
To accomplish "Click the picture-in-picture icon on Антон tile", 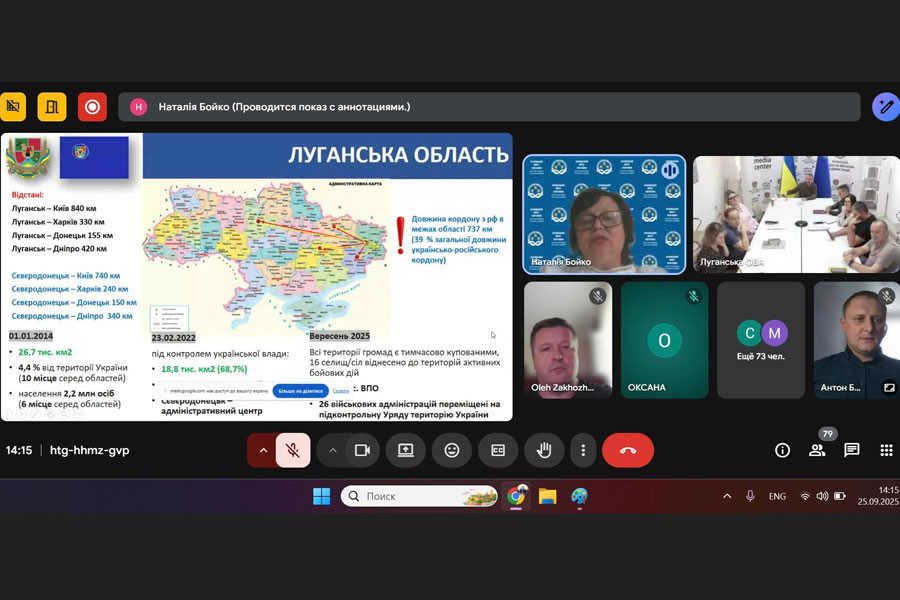I will [889, 388].
